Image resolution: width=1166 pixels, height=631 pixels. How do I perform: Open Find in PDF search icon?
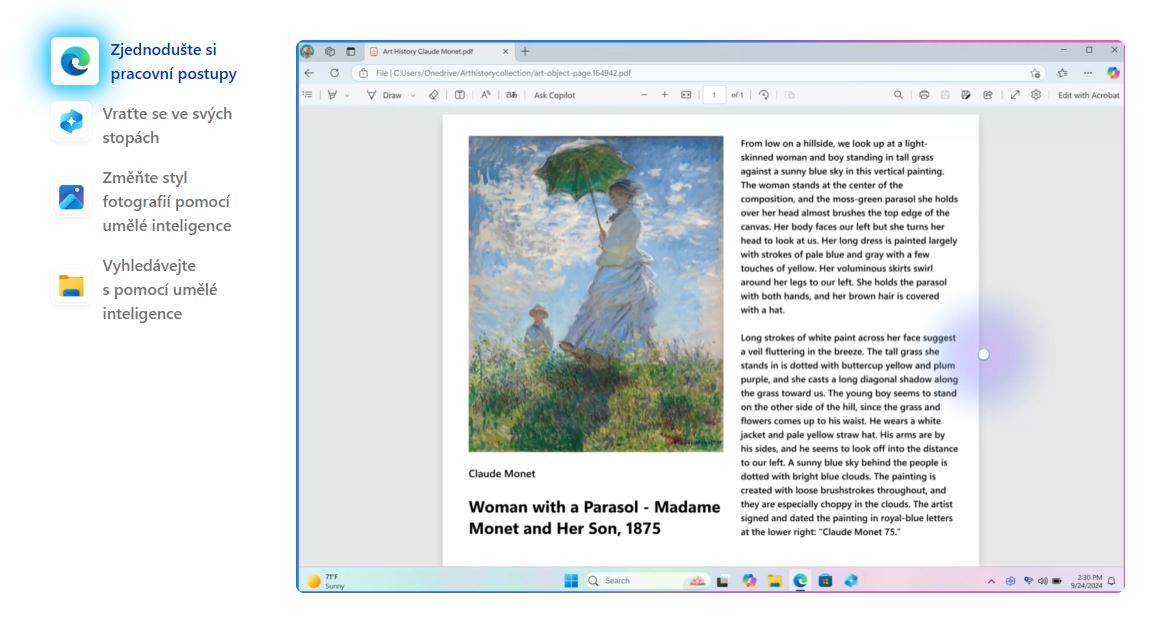coord(898,95)
